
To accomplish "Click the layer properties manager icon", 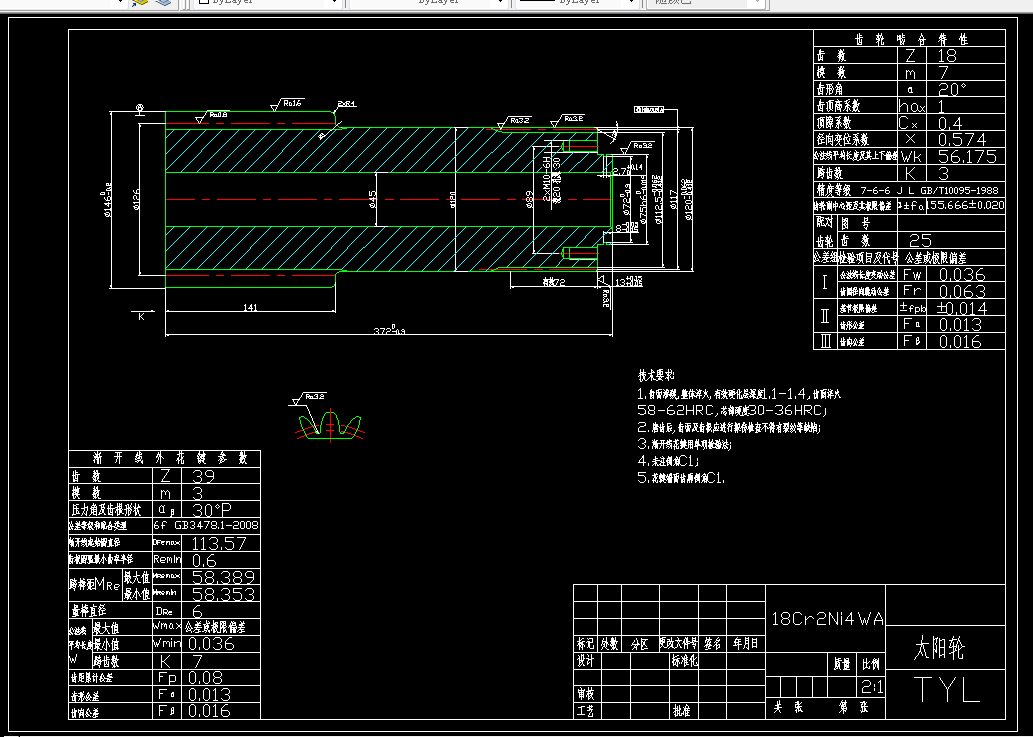I will pos(139,3).
